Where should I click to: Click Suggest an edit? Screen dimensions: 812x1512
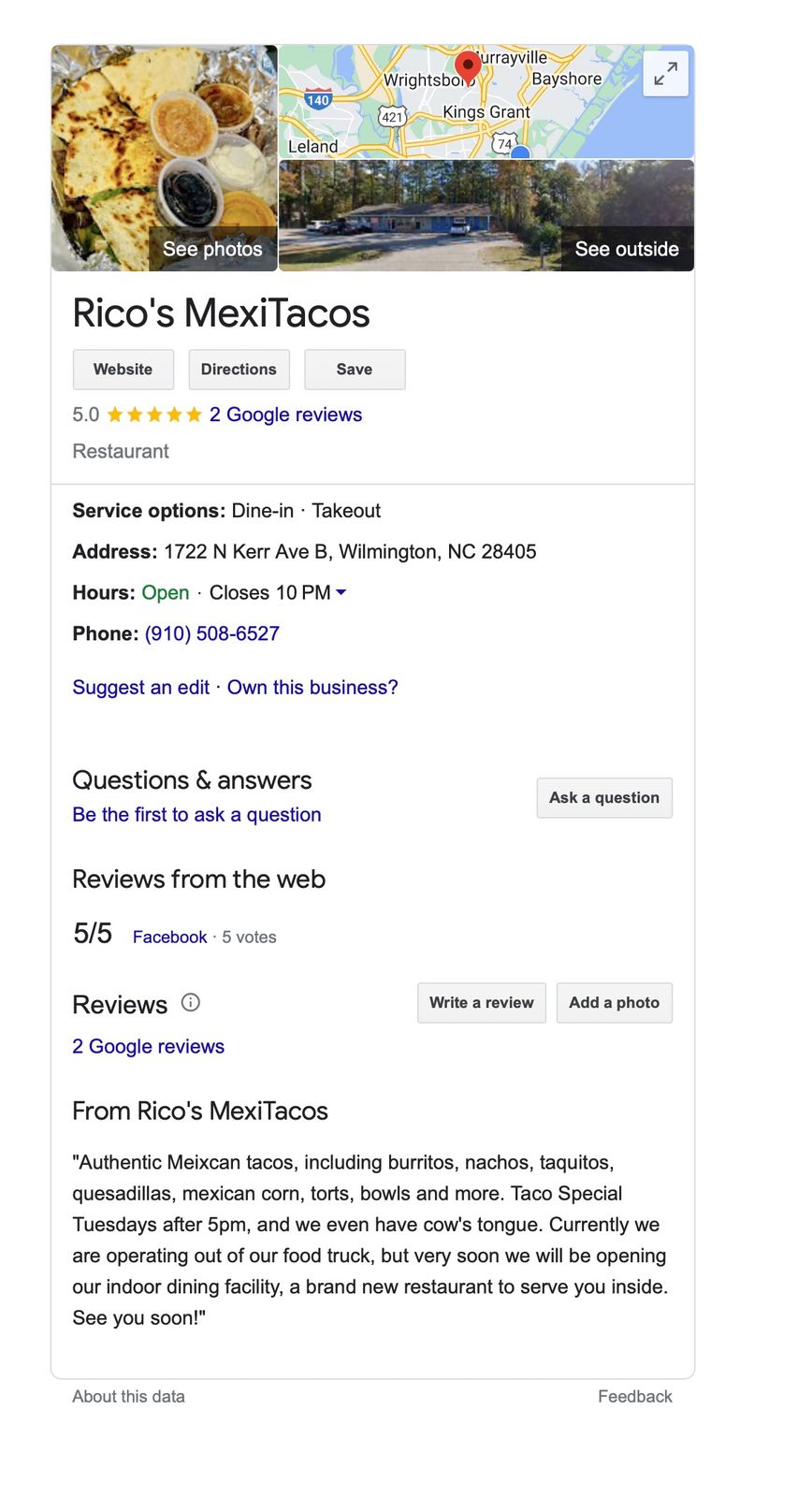(141, 687)
